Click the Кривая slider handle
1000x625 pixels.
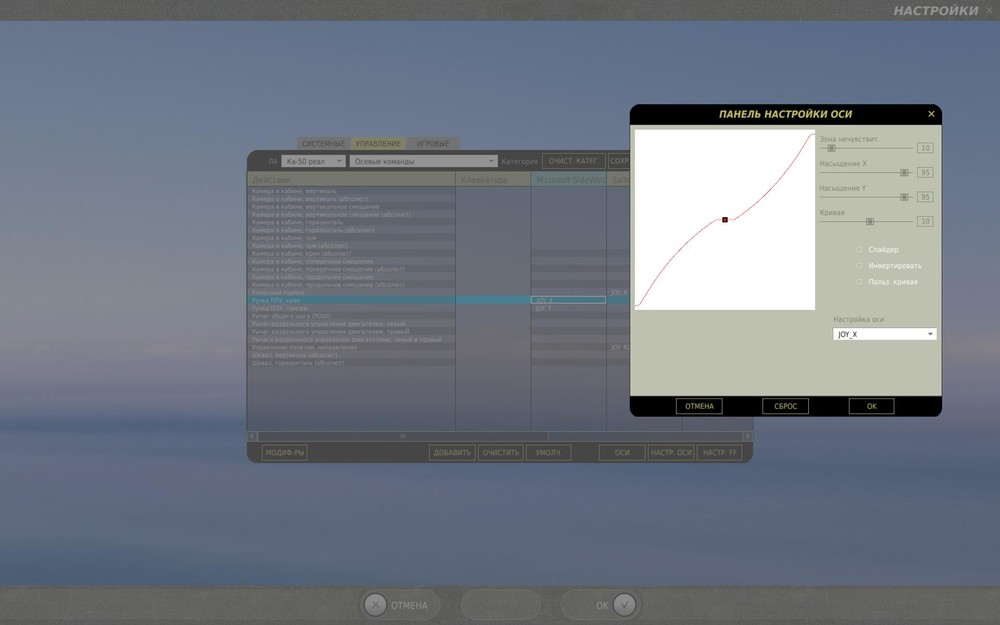tap(869, 221)
